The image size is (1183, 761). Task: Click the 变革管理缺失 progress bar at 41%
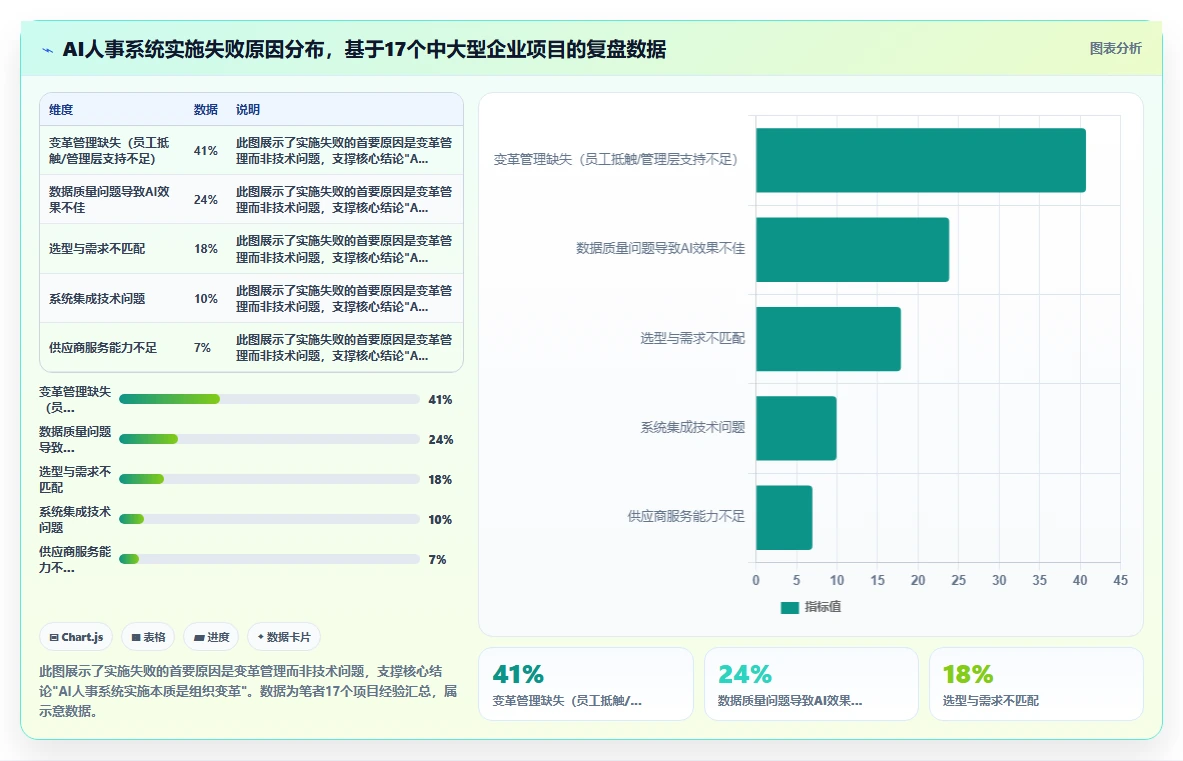269,399
